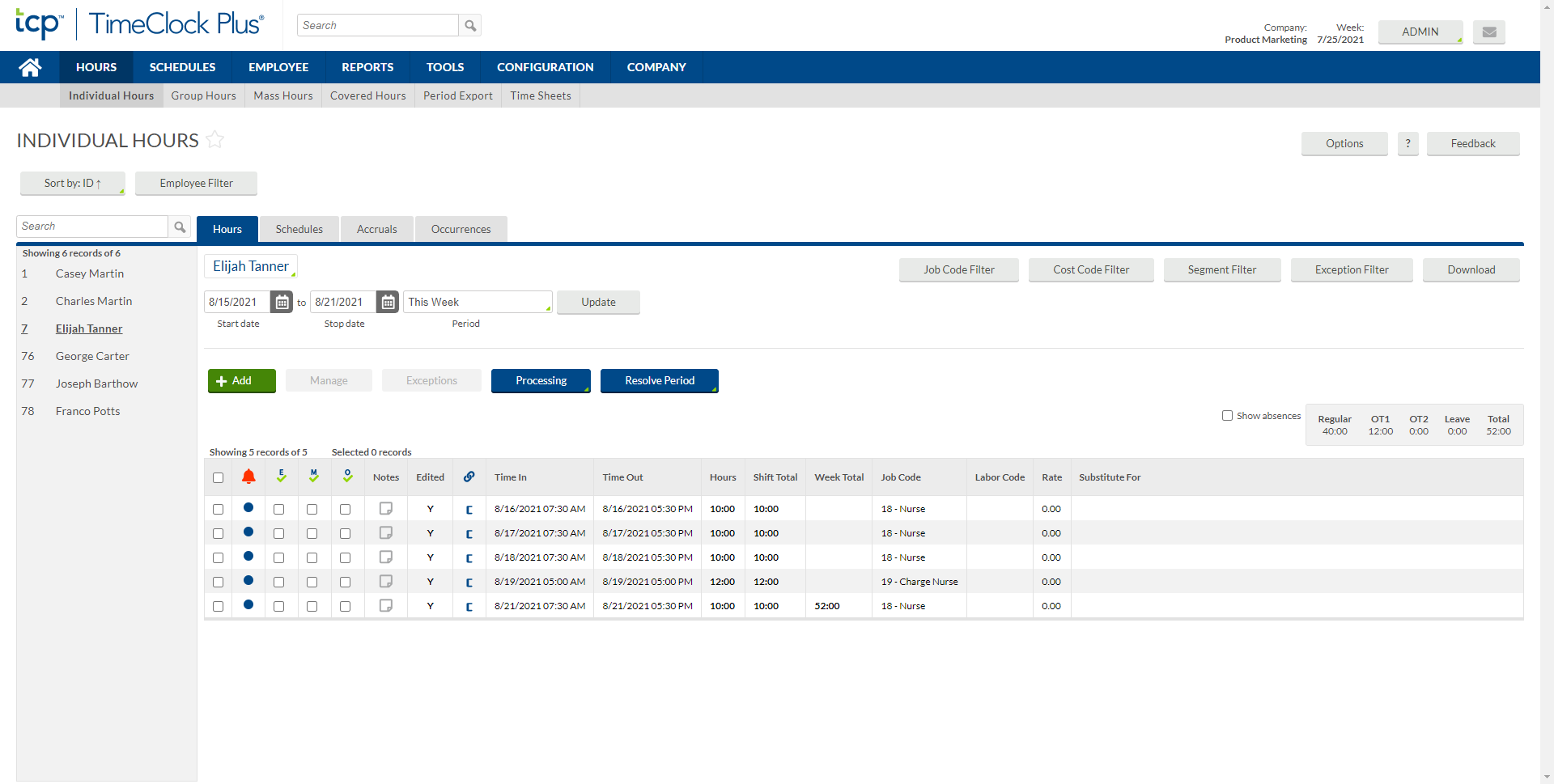Click the Individual Hours favorite star
Screen dimensions: 1554x784
click(x=214, y=139)
